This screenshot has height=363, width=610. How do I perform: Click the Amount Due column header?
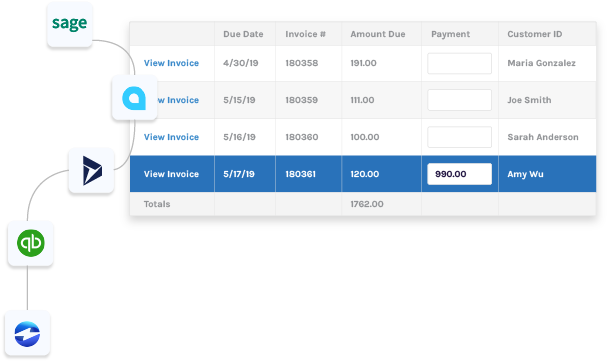[378, 34]
